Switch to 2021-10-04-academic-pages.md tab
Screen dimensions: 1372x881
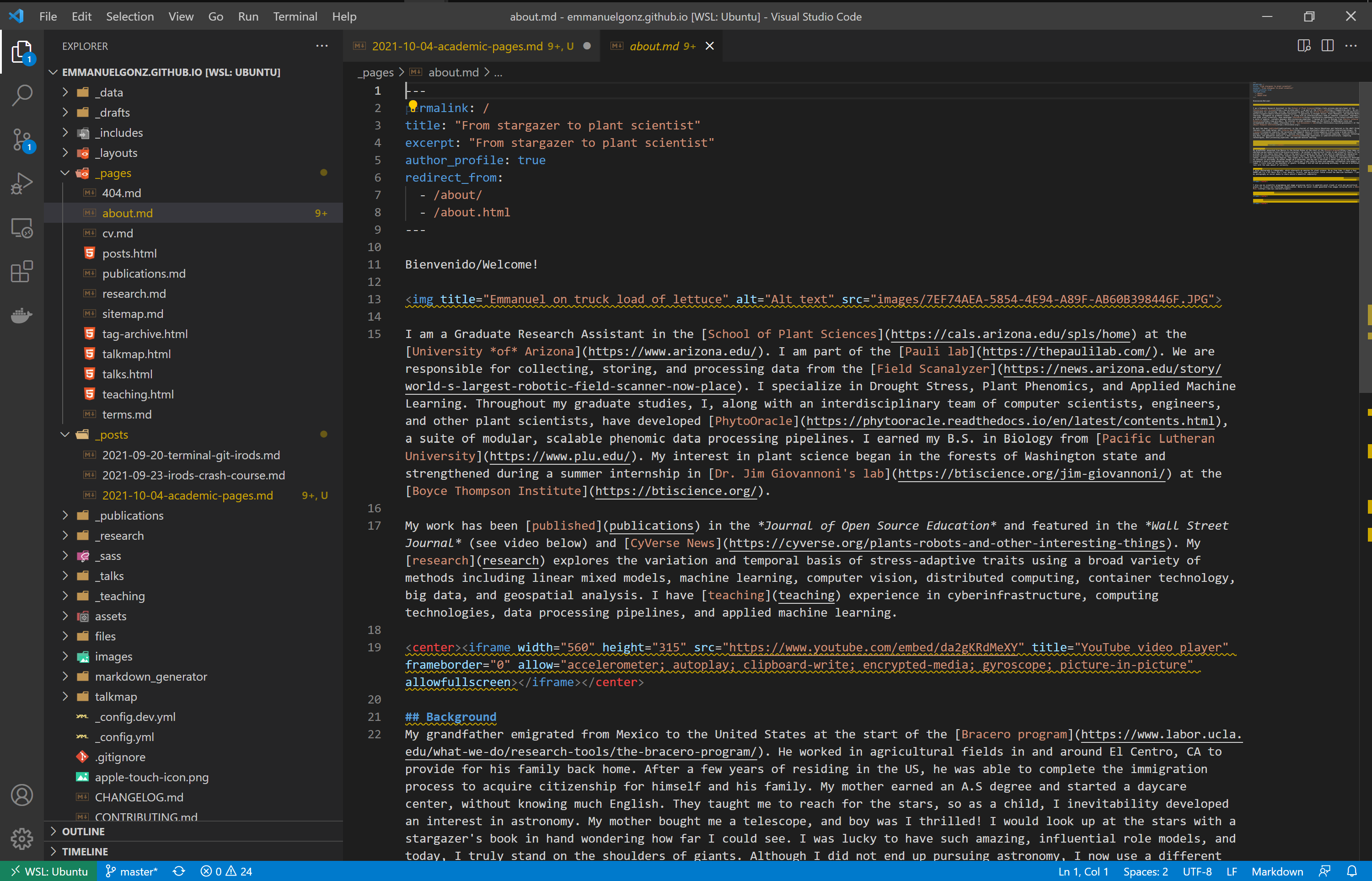457,46
